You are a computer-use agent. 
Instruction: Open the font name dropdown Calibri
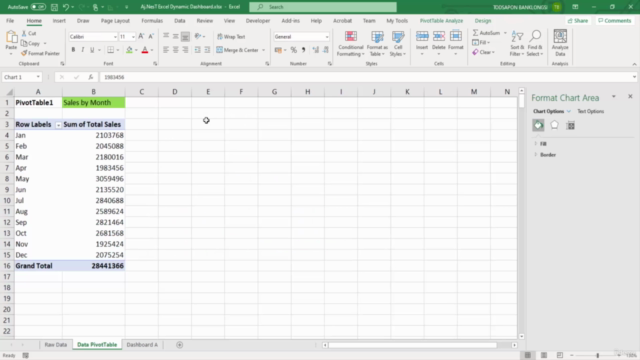click(x=115, y=37)
